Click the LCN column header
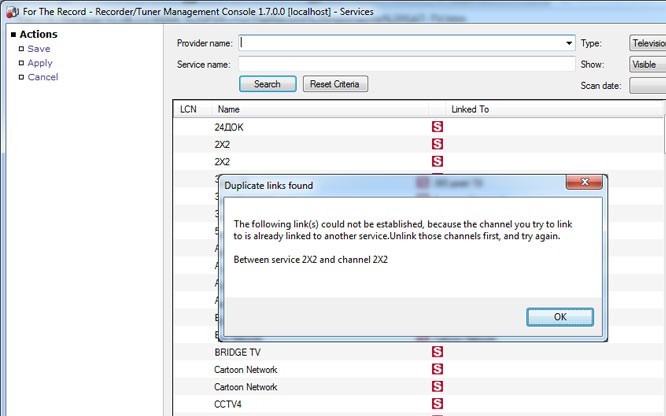This screenshot has height=416, width=666. 188,109
